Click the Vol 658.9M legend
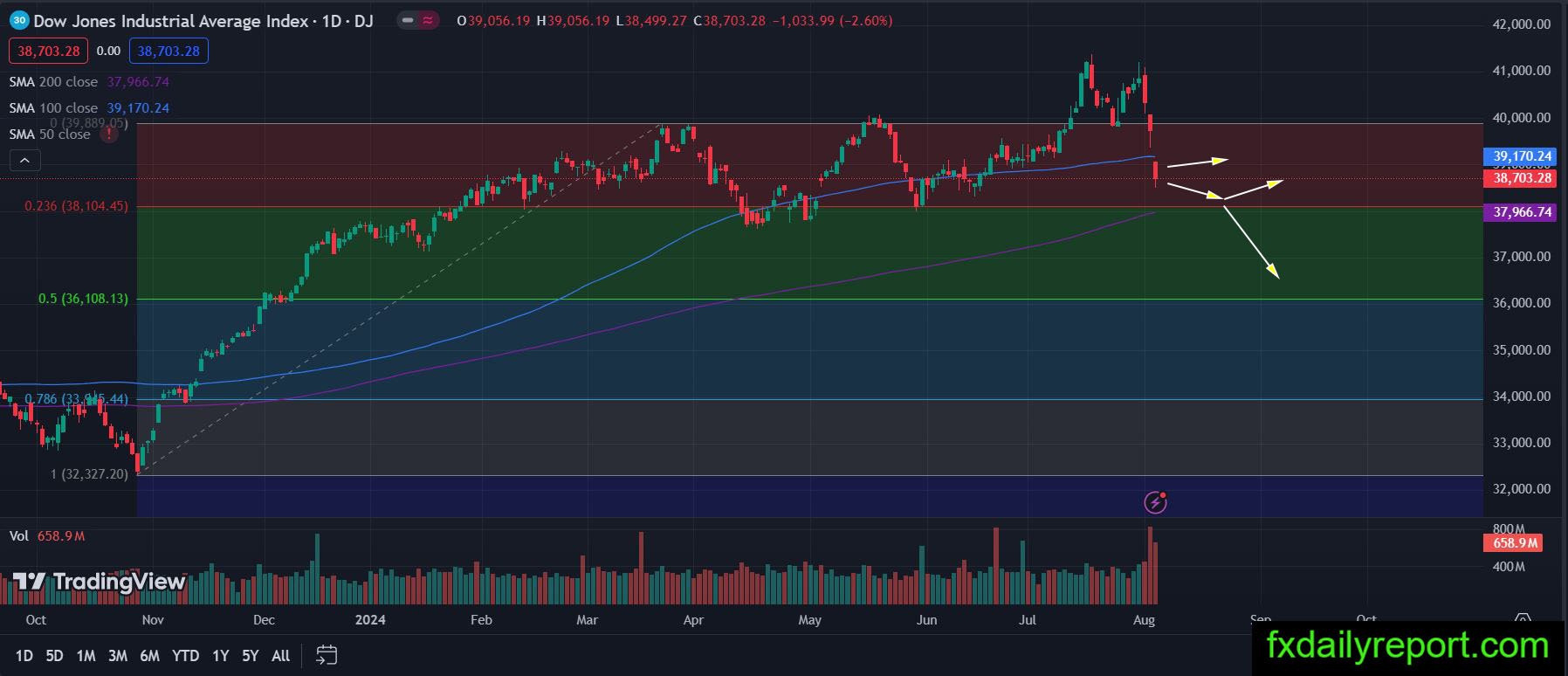 pyautogui.click(x=47, y=535)
